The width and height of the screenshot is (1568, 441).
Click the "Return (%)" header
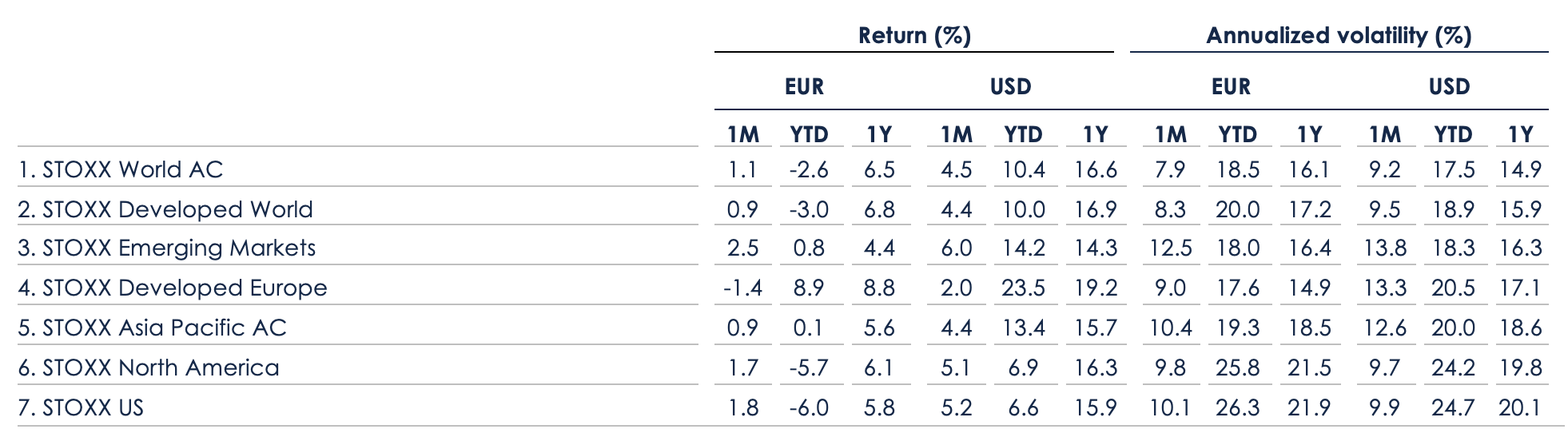[x=914, y=36]
